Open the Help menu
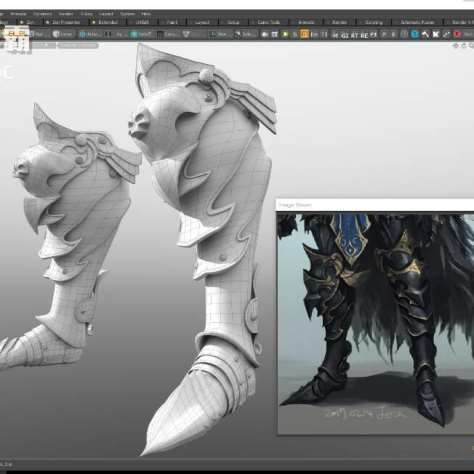 click(146, 14)
